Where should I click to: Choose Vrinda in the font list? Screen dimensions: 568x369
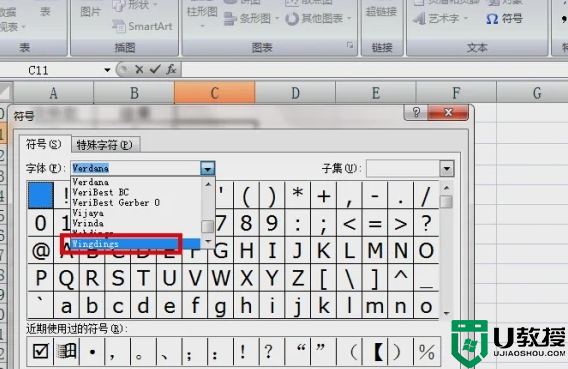coord(135,223)
